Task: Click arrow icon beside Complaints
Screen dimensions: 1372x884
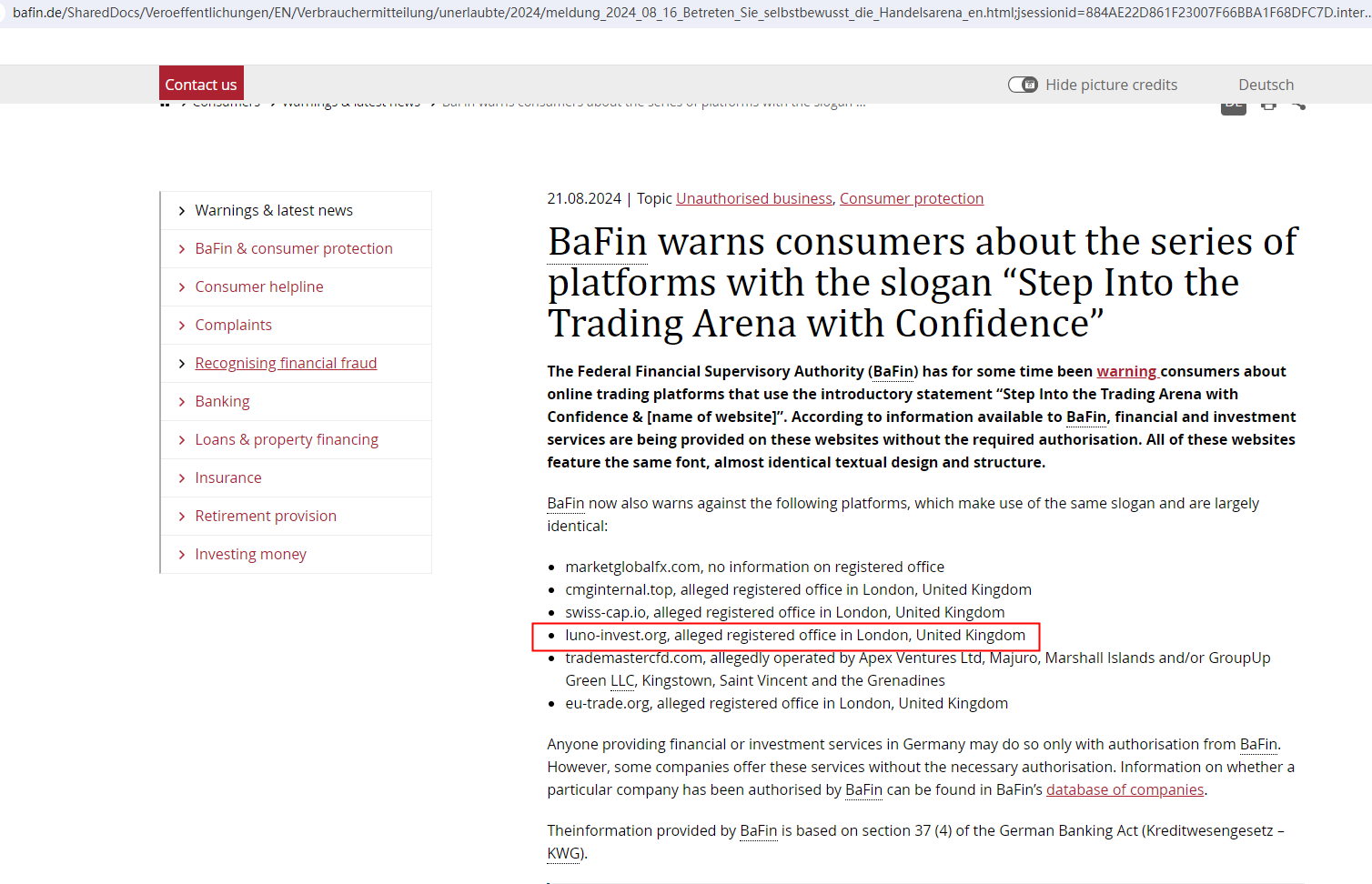Action: 182,326
